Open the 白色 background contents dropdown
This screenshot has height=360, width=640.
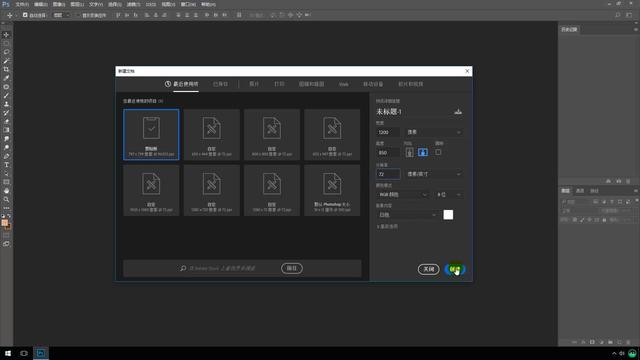pos(407,215)
